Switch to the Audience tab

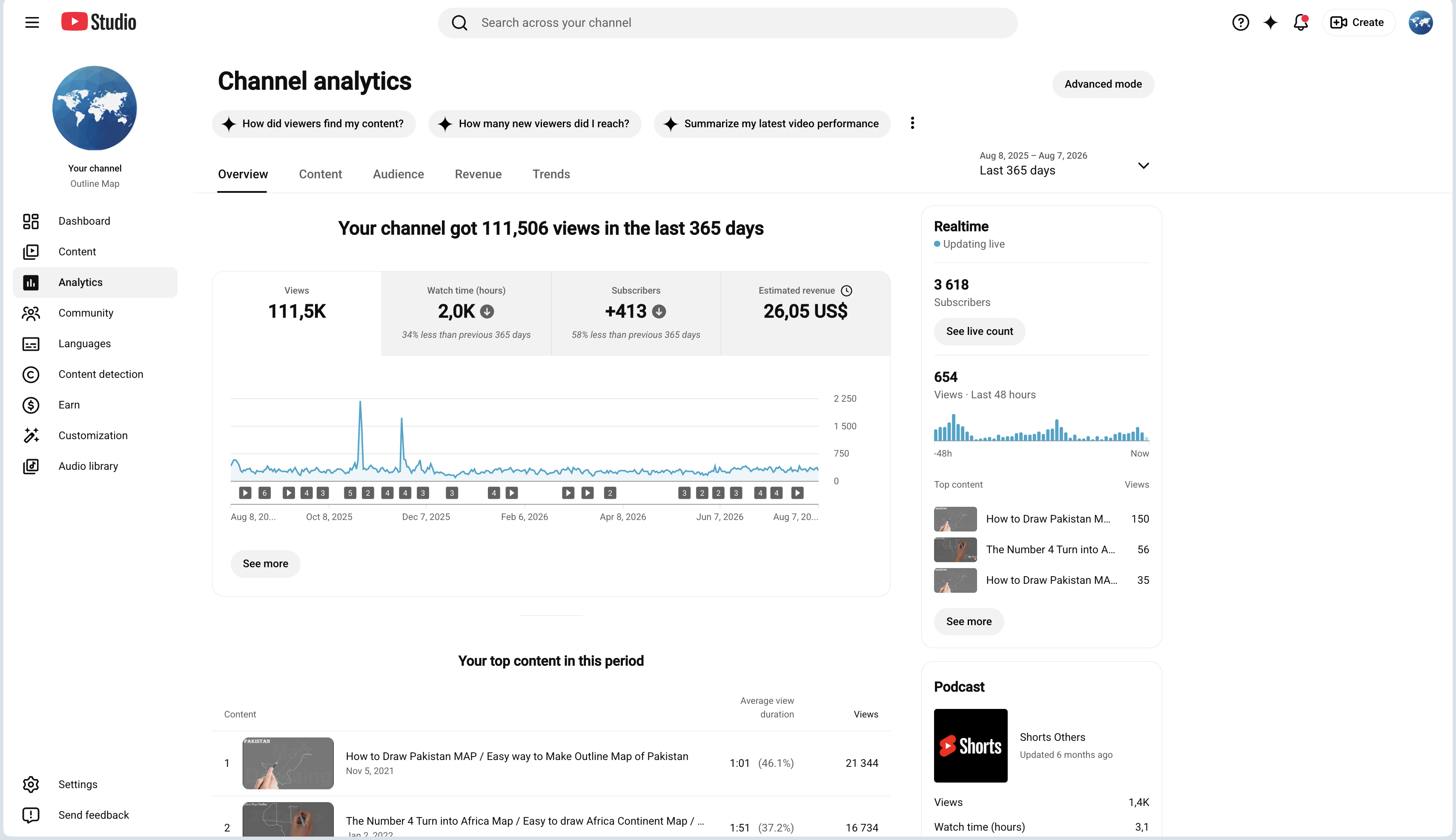[x=398, y=174]
